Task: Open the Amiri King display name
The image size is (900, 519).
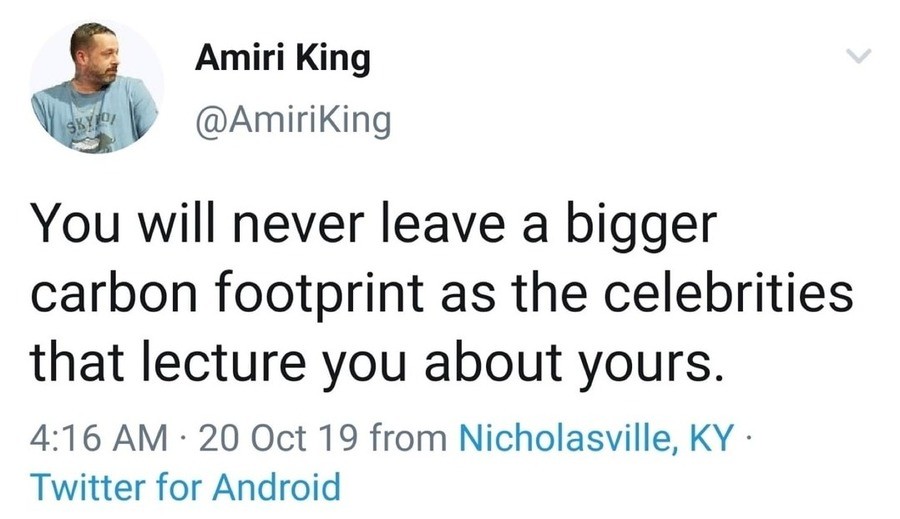Action: coord(282,59)
